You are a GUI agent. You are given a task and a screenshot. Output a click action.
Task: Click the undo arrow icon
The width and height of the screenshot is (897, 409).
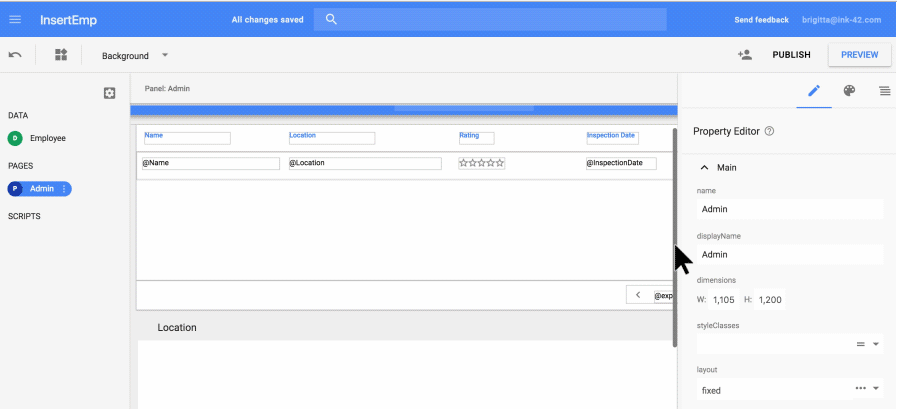pyautogui.click(x=15, y=55)
